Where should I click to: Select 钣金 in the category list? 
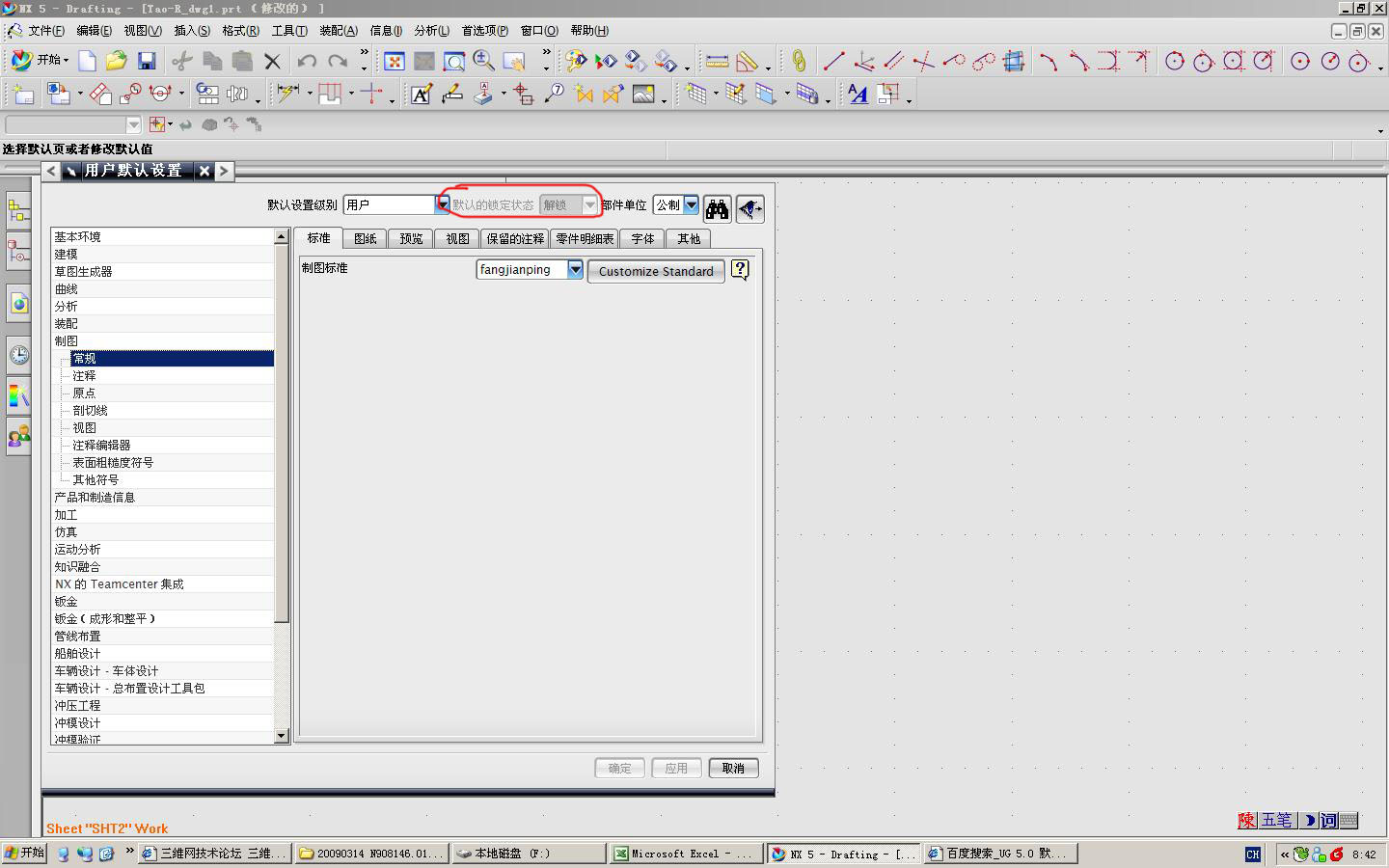(x=163, y=601)
